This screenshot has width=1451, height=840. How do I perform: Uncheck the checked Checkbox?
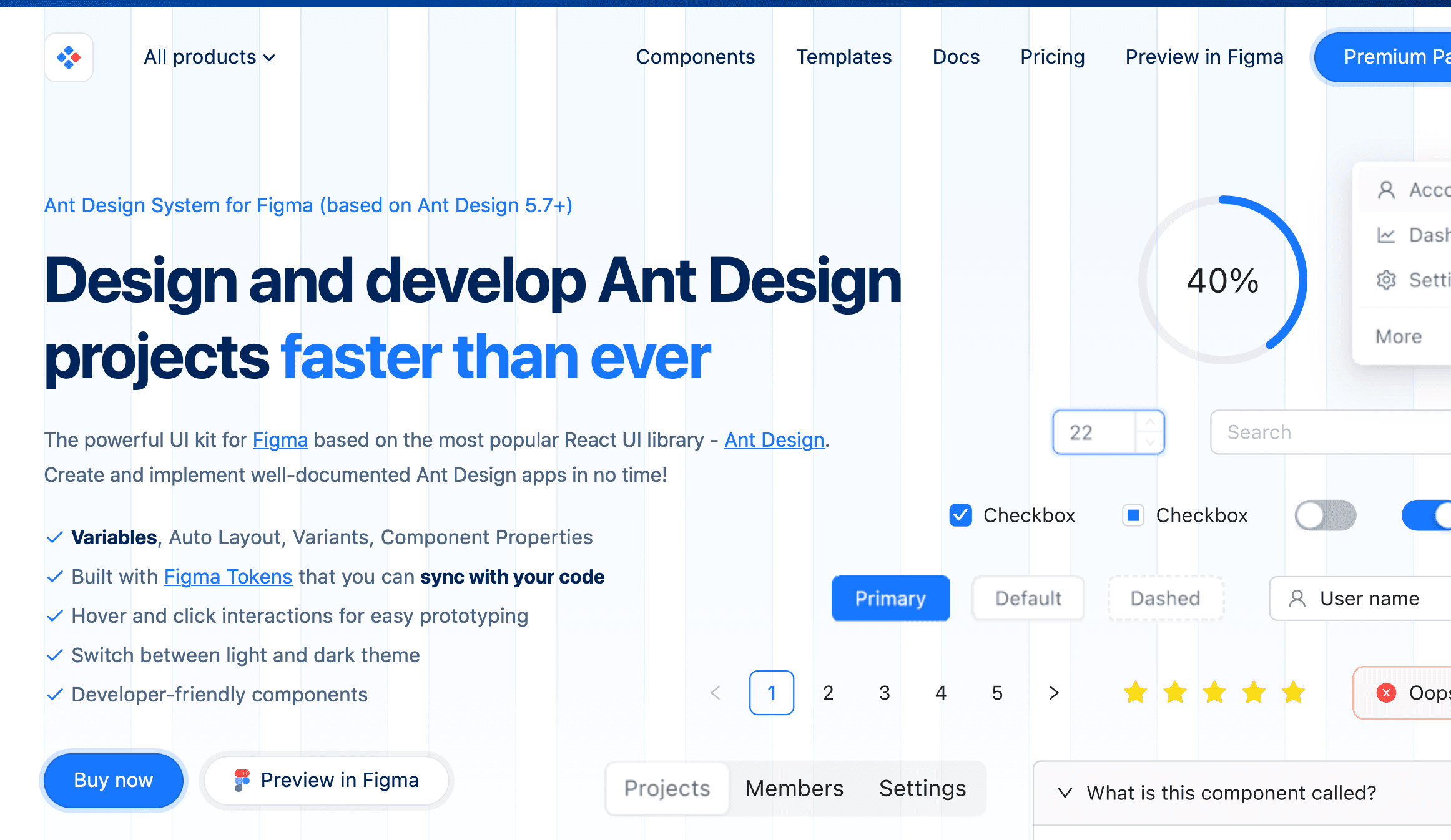pyautogui.click(x=960, y=515)
